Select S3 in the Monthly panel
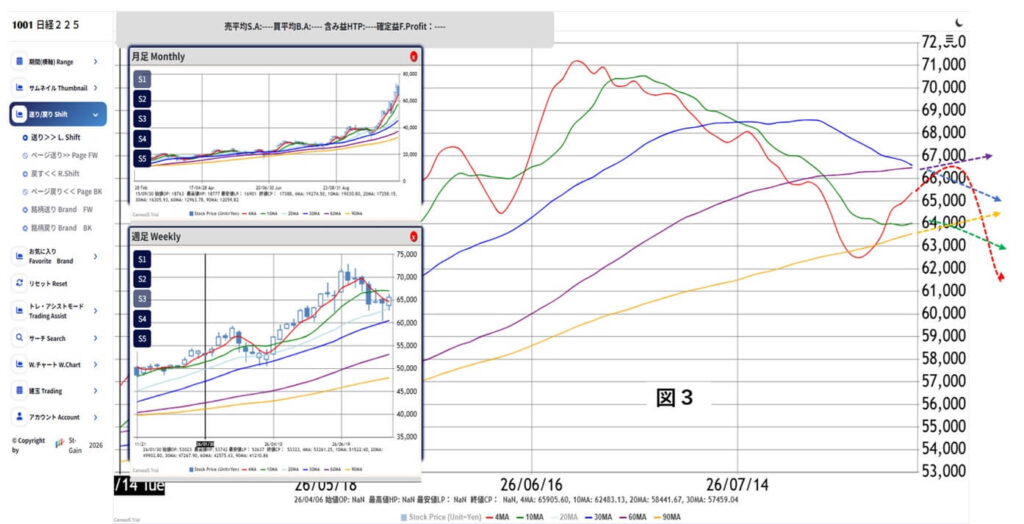This screenshot has height=524, width=1024. (x=142, y=118)
